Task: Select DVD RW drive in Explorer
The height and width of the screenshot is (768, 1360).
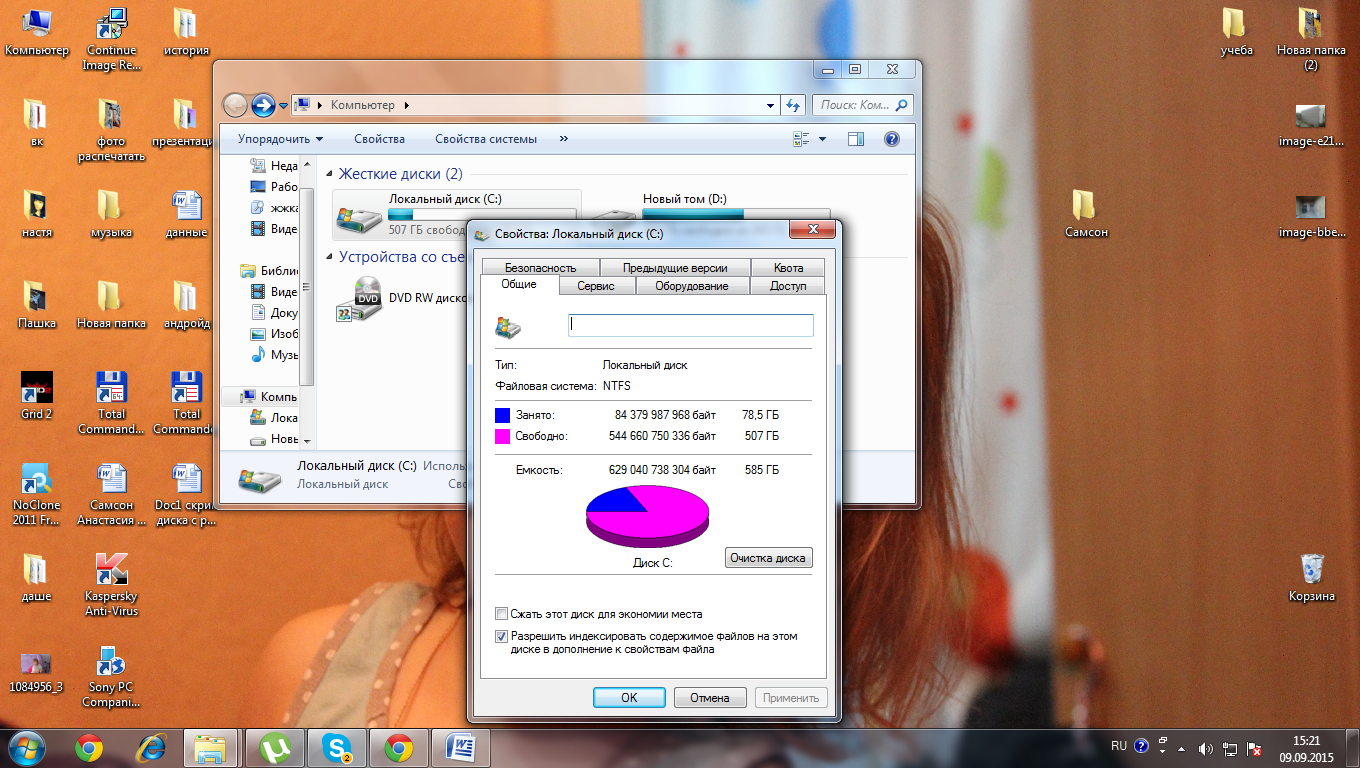Action: pyautogui.click(x=402, y=299)
